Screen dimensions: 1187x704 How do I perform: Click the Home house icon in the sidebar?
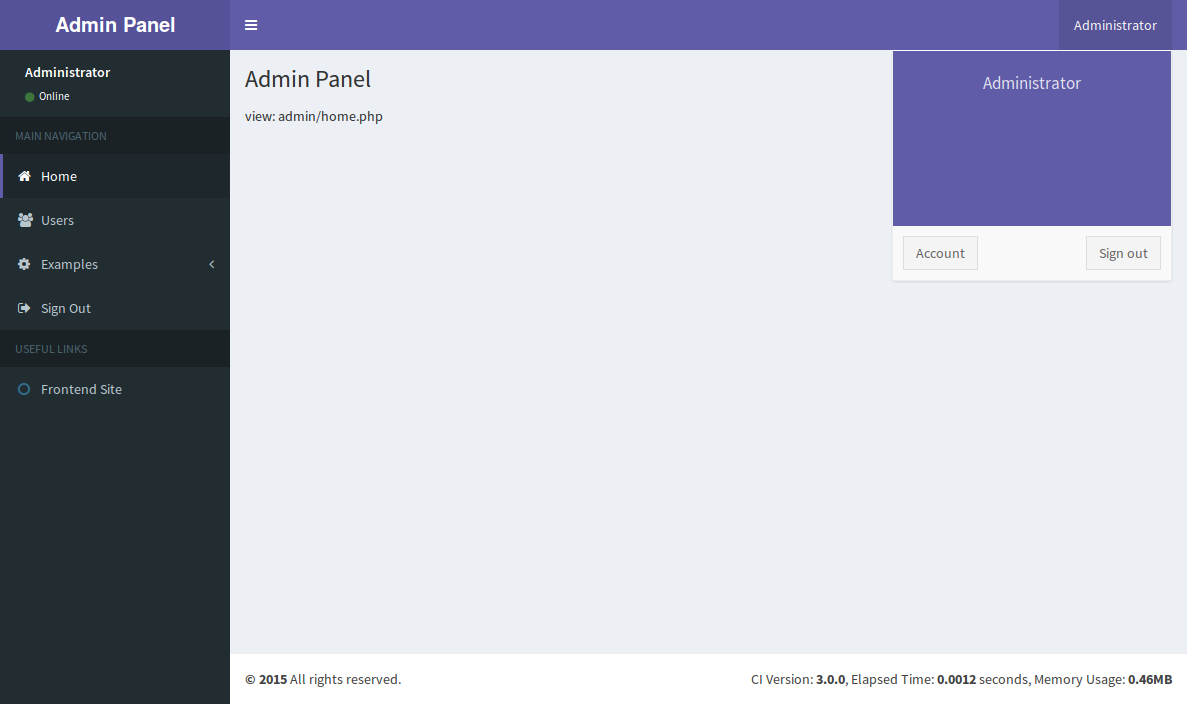point(24,176)
